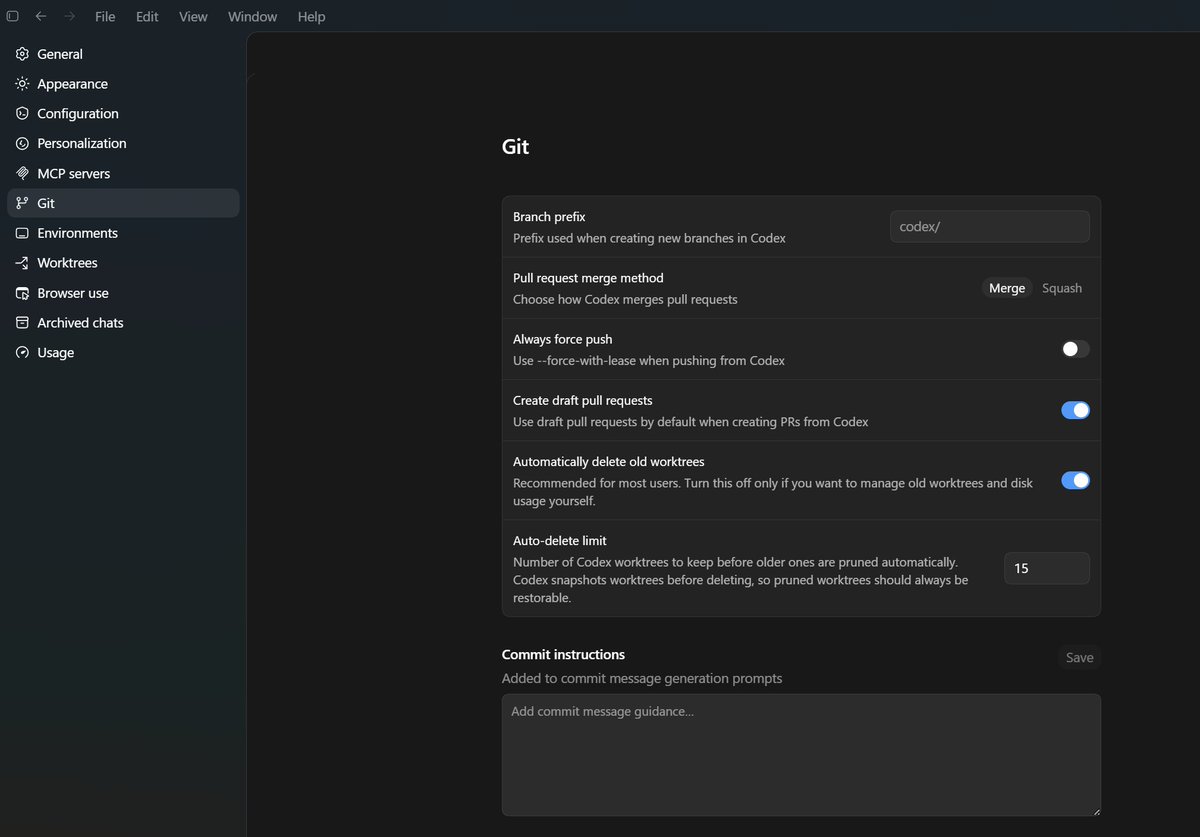Click the Auto-delete limit label
The image size is (1200, 837).
(560, 541)
